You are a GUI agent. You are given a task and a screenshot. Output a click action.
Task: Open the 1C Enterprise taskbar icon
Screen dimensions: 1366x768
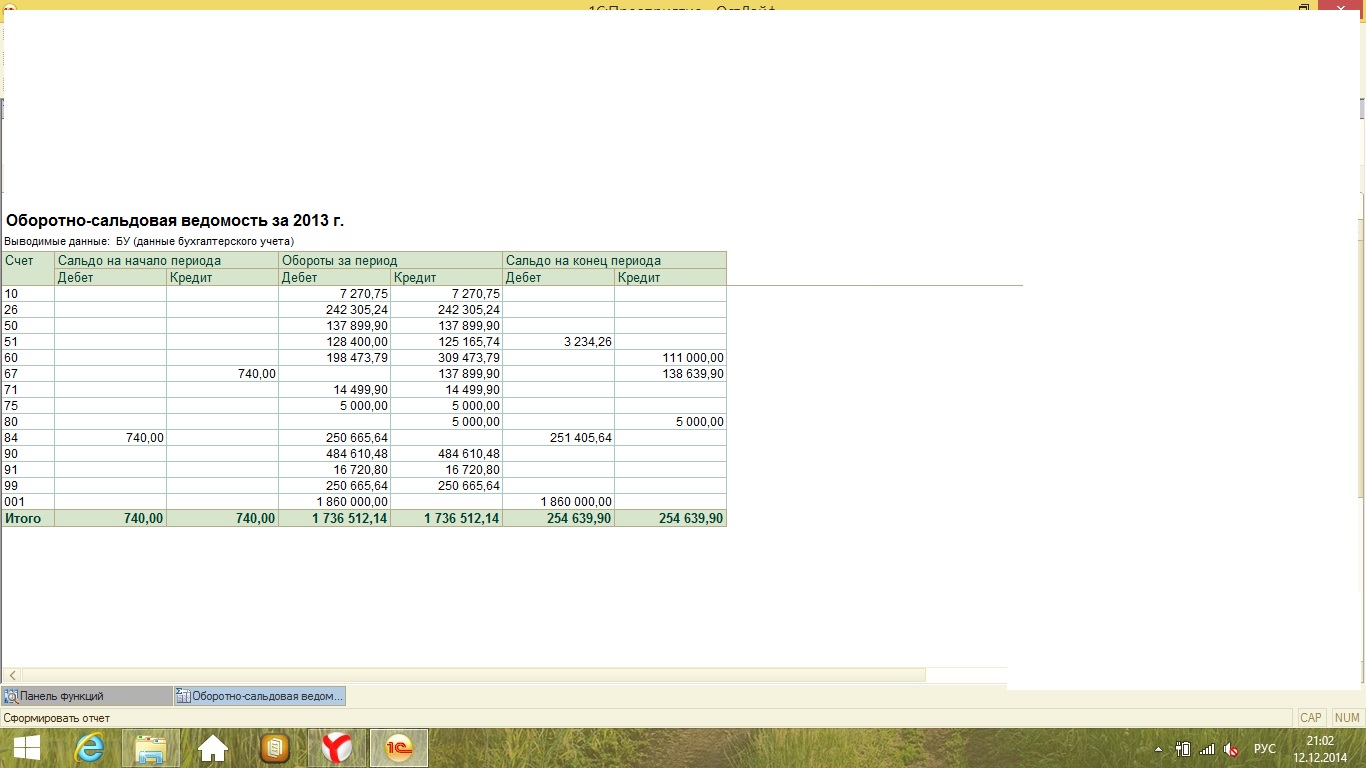coord(399,748)
